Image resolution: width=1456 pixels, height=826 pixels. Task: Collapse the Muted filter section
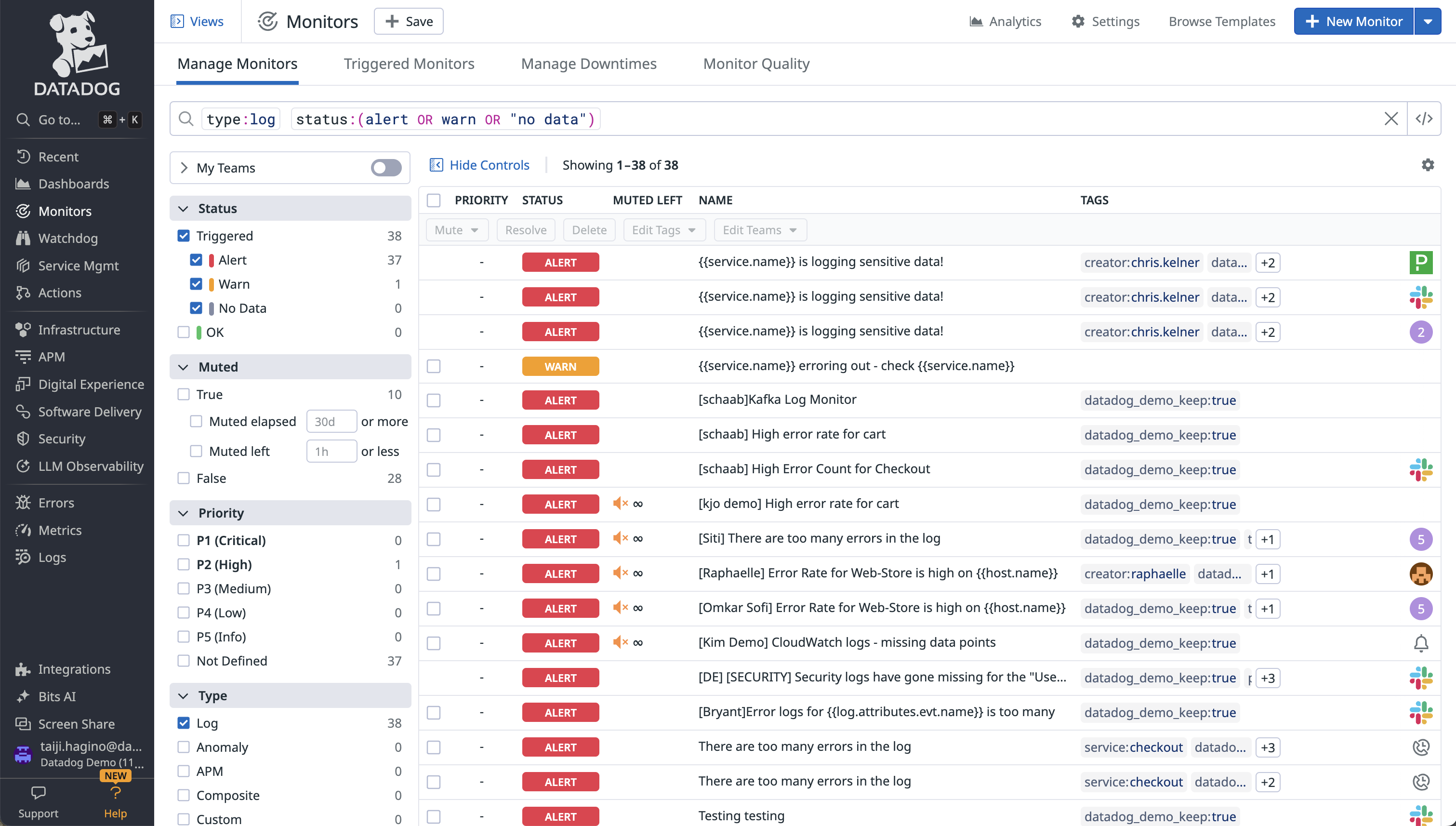[x=183, y=367]
